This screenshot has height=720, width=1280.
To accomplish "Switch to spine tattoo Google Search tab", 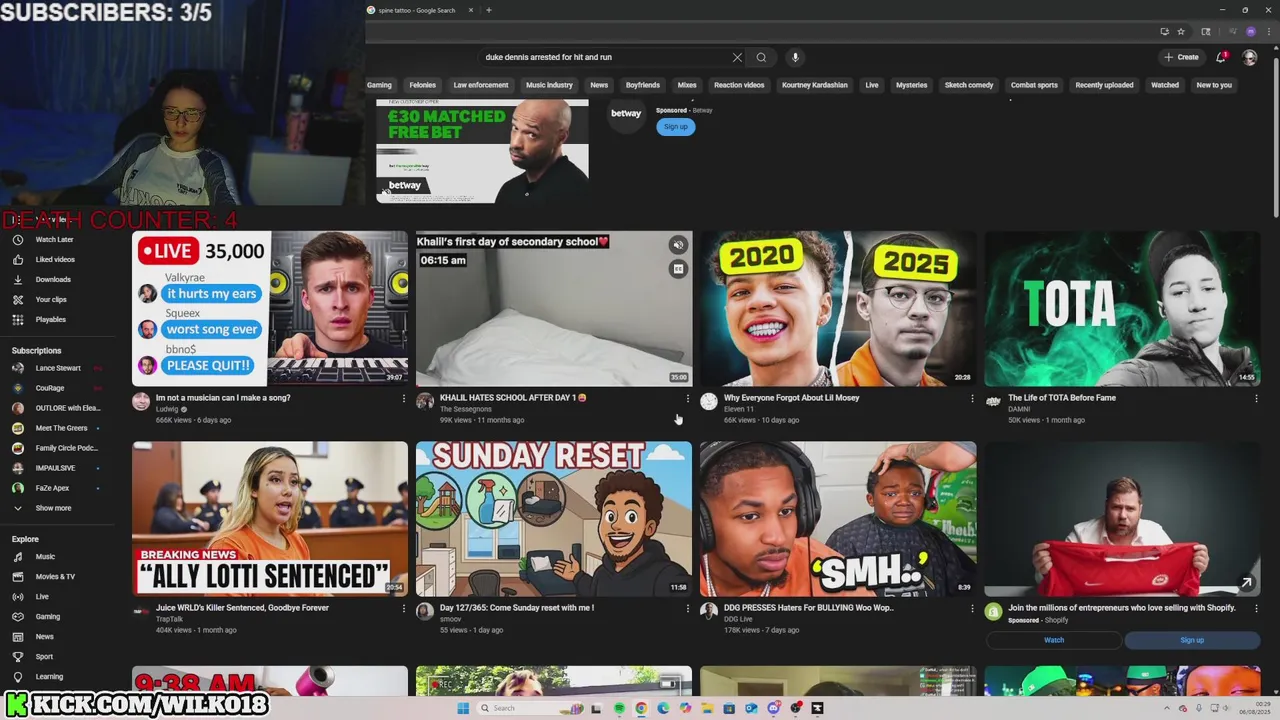I will pos(417,10).
